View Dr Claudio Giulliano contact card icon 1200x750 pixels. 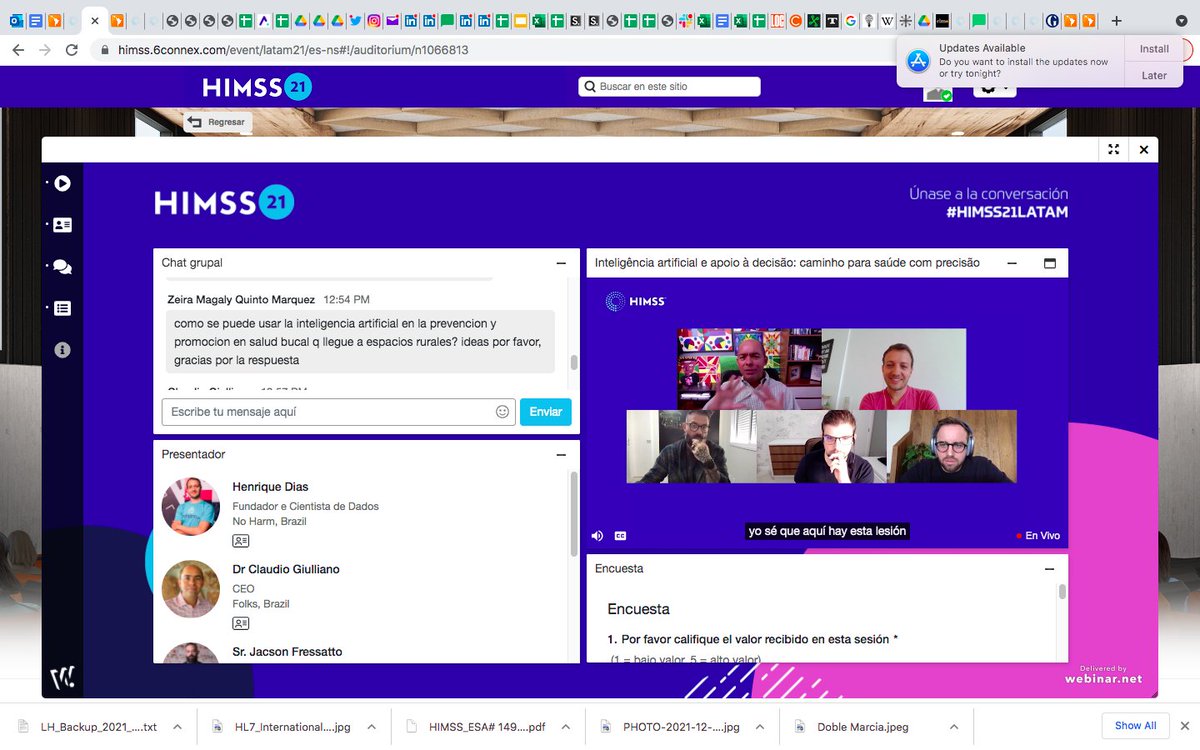[x=240, y=623]
